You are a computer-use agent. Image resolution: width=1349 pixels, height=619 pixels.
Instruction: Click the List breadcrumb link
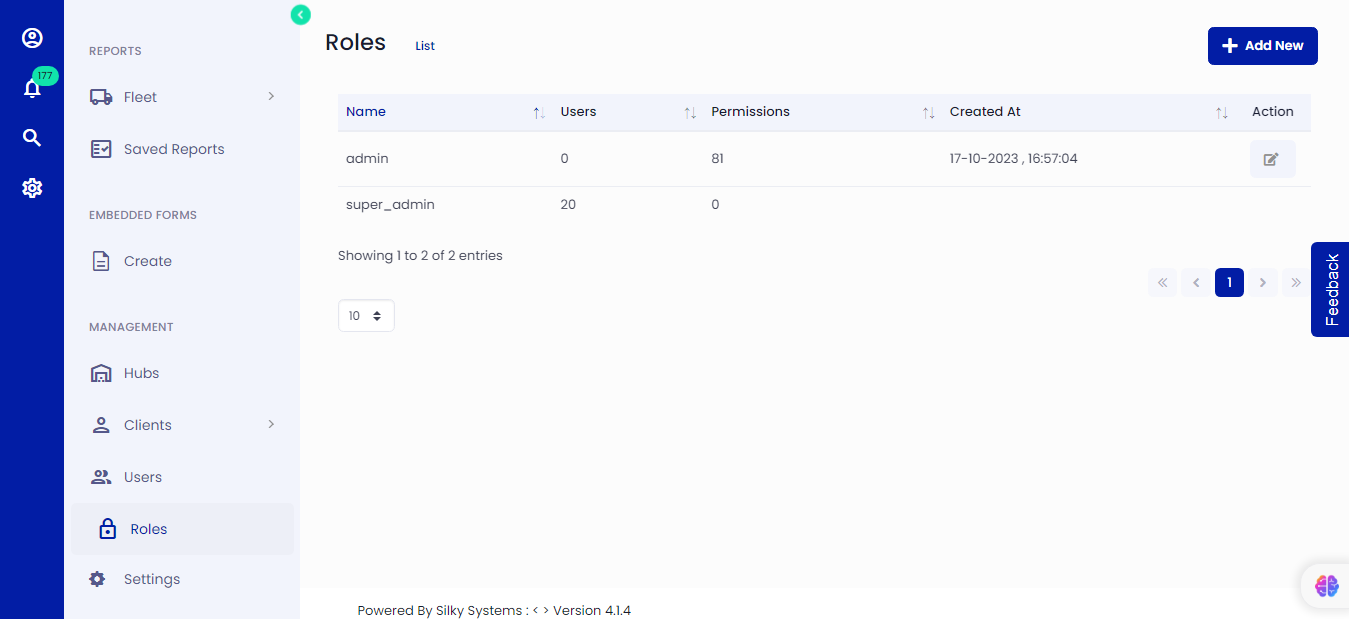(x=425, y=46)
